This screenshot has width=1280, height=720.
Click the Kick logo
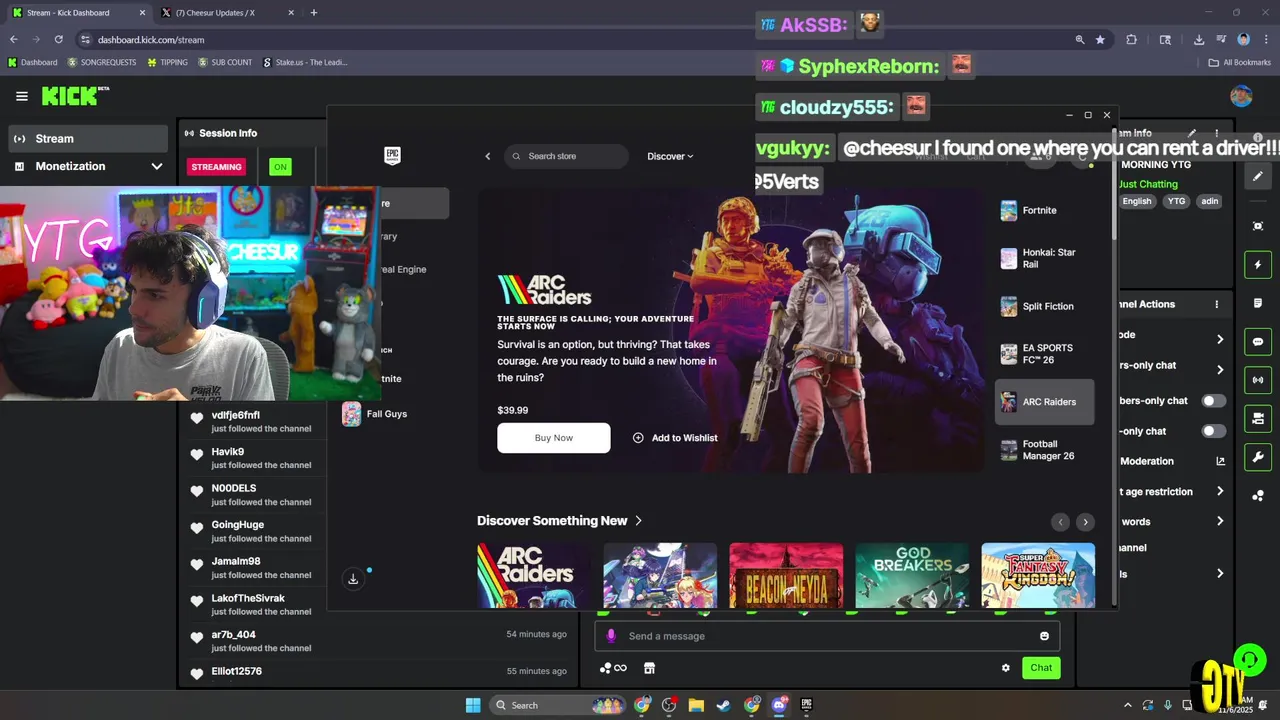coord(74,96)
